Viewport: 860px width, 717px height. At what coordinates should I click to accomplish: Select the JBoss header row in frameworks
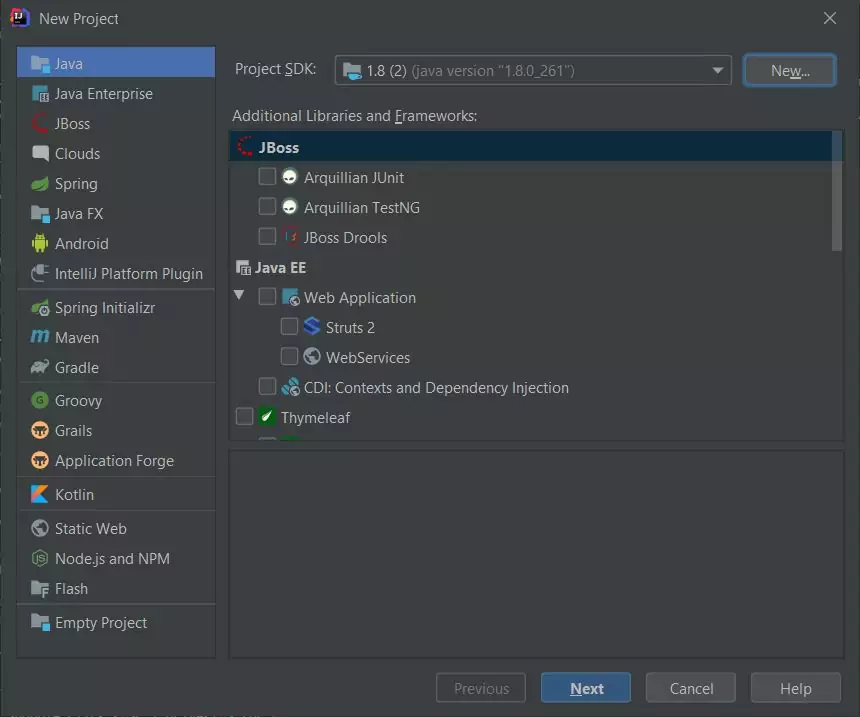[530, 147]
